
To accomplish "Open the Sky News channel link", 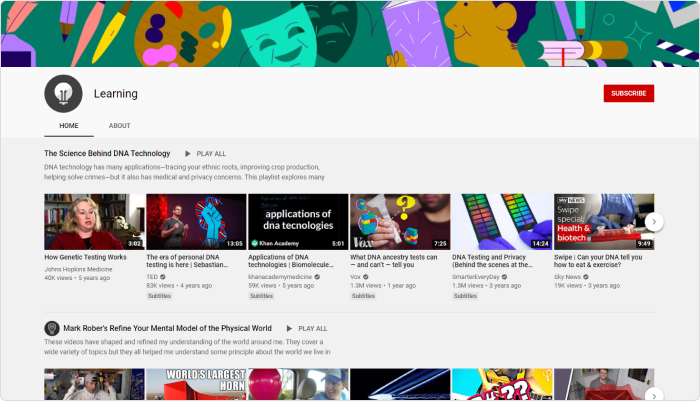I will pos(567,277).
